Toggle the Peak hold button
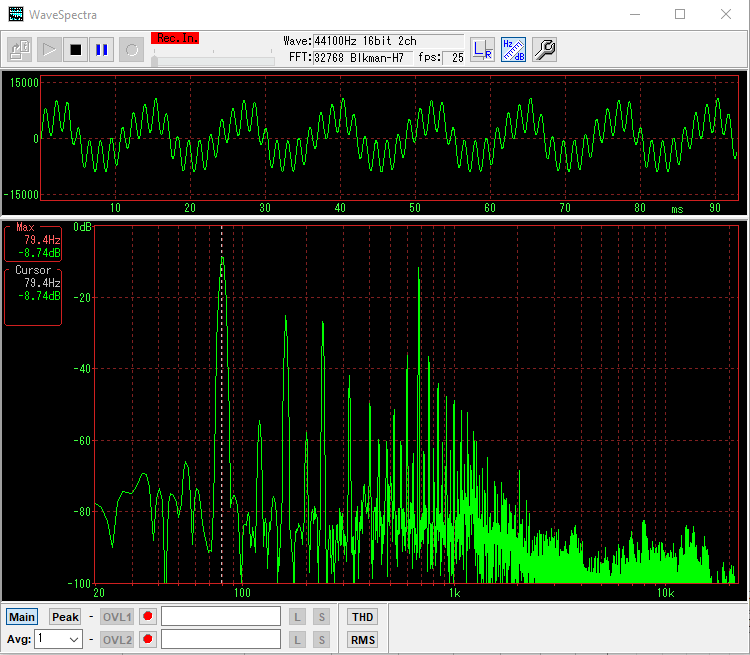 pos(66,617)
